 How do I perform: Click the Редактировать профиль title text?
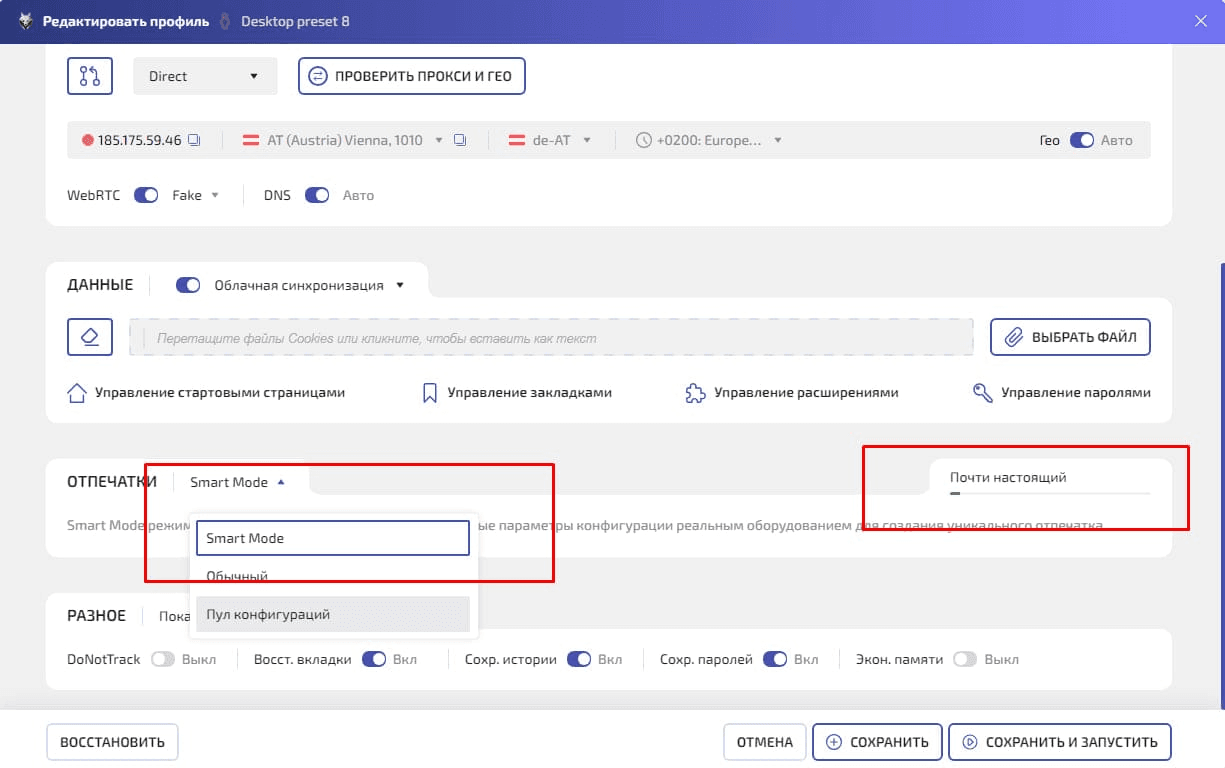pos(126,21)
